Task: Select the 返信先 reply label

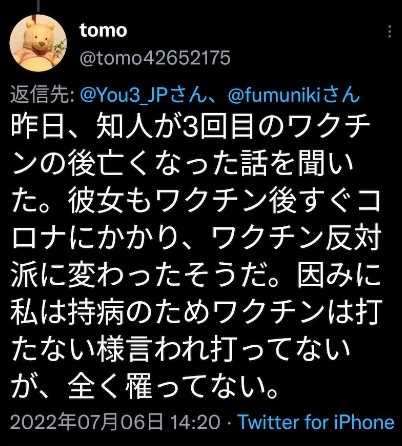Action: [43, 95]
